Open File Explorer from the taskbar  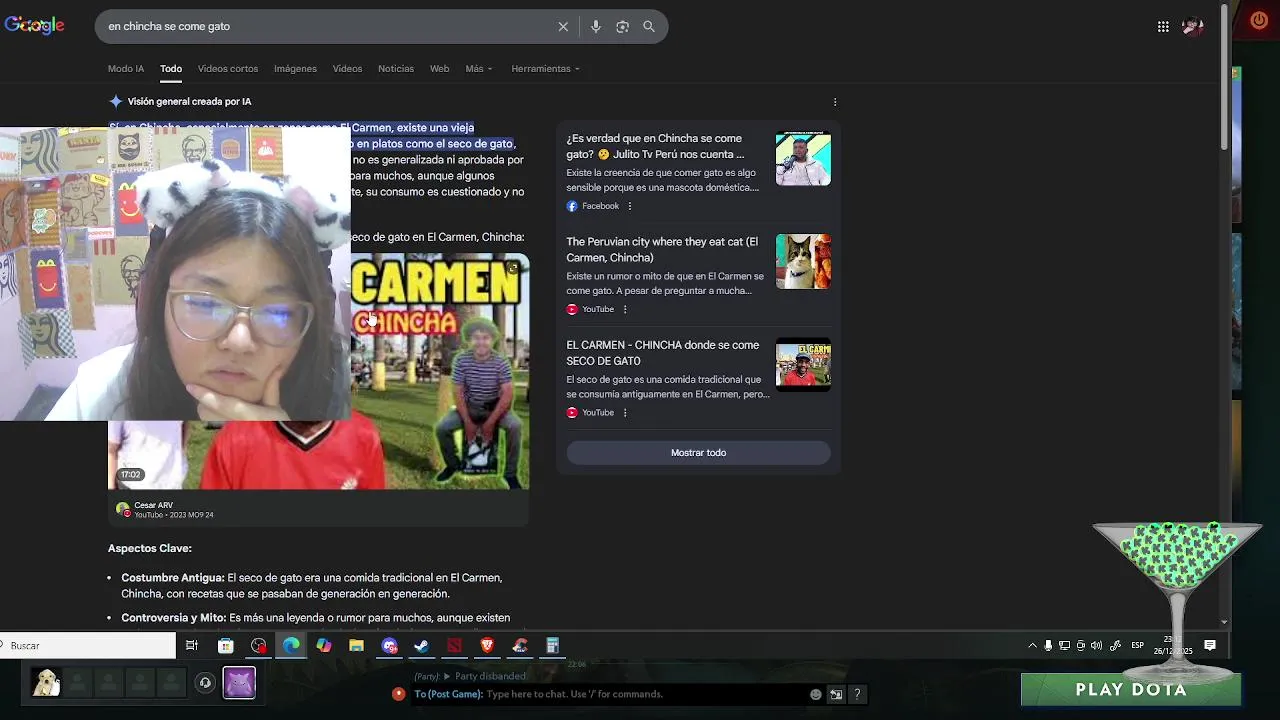click(356, 646)
